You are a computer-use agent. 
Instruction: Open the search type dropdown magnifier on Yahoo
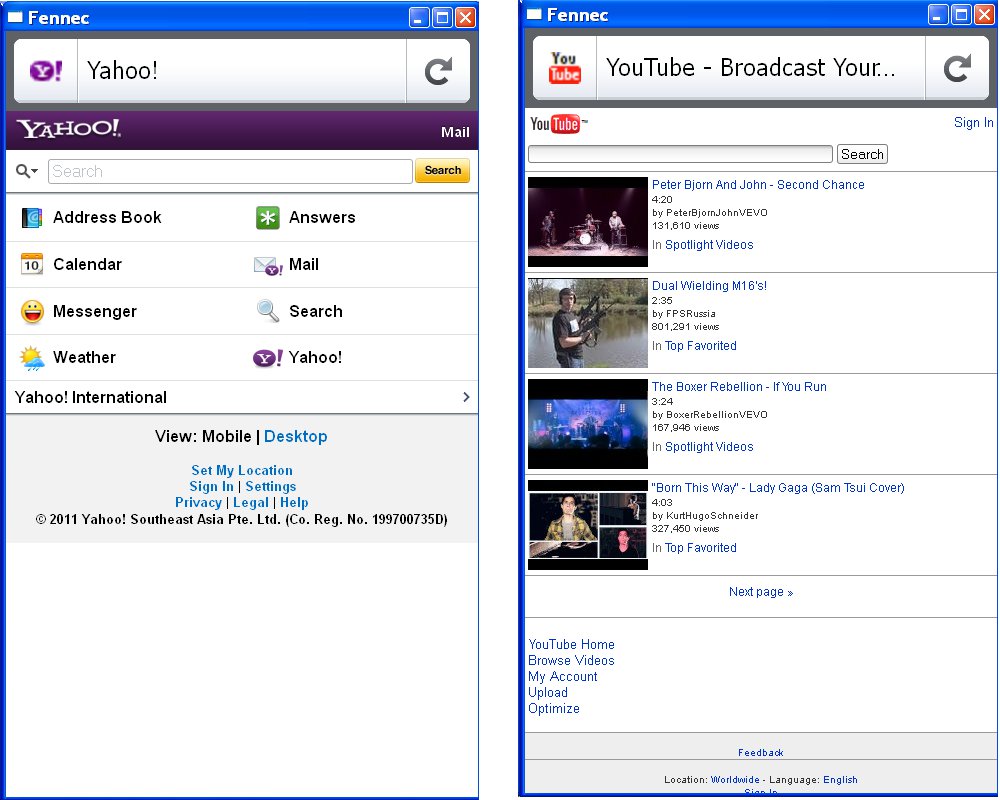click(27, 171)
